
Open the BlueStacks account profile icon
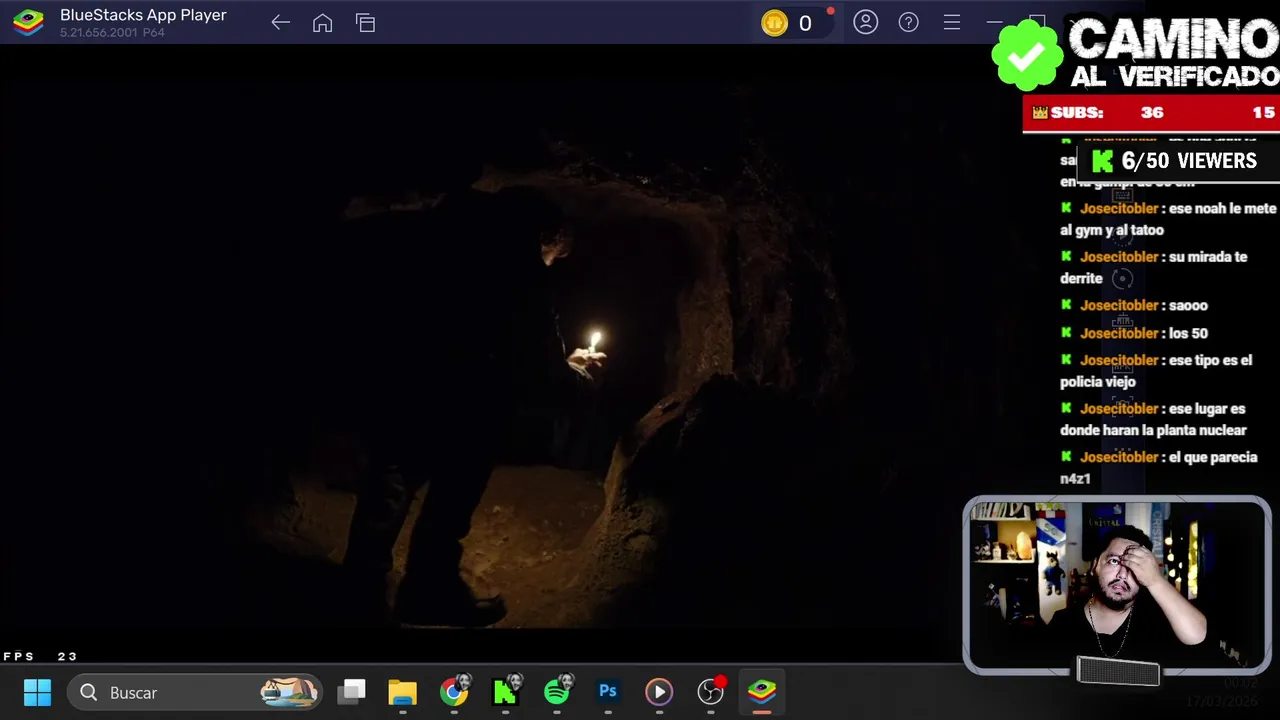click(x=865, y=22)
